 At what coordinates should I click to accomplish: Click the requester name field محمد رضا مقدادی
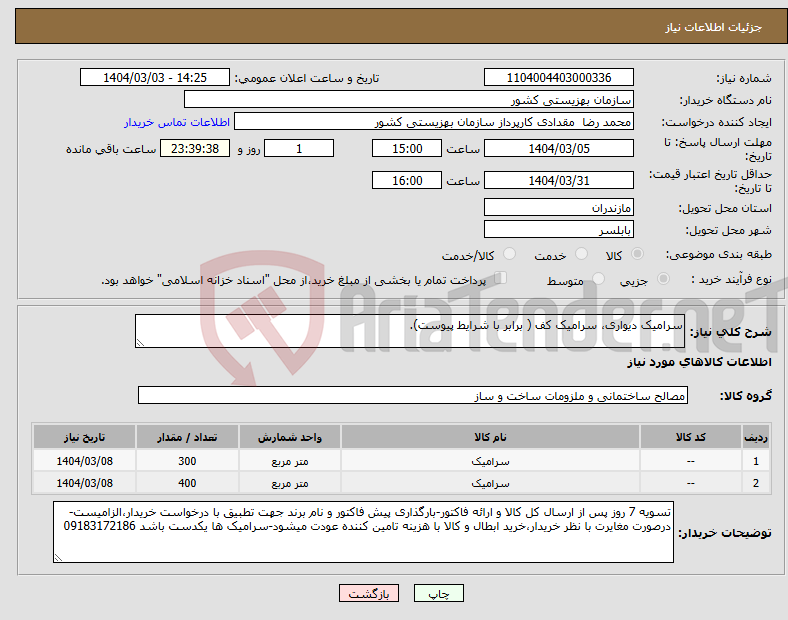tap(434, 122)
